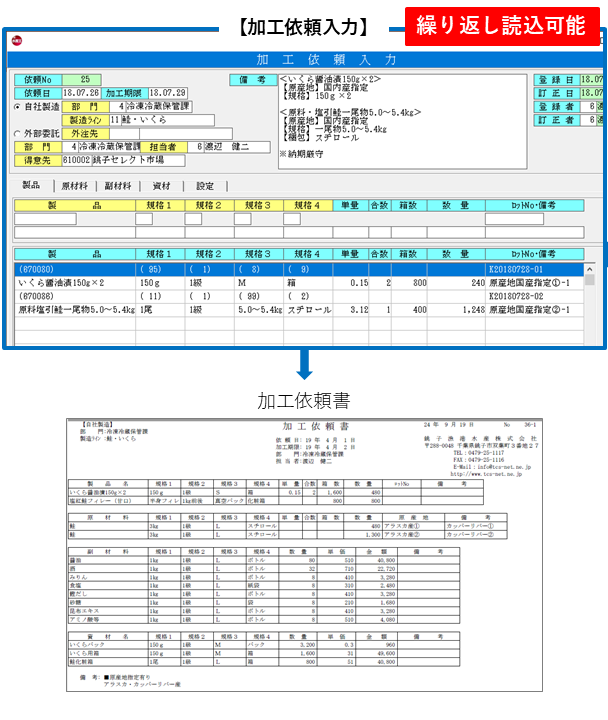This screenshot has height=720, width=608.
Task: Click the empty 製品 code entry box
Action: pyautogui.click(x=45, y=219)
